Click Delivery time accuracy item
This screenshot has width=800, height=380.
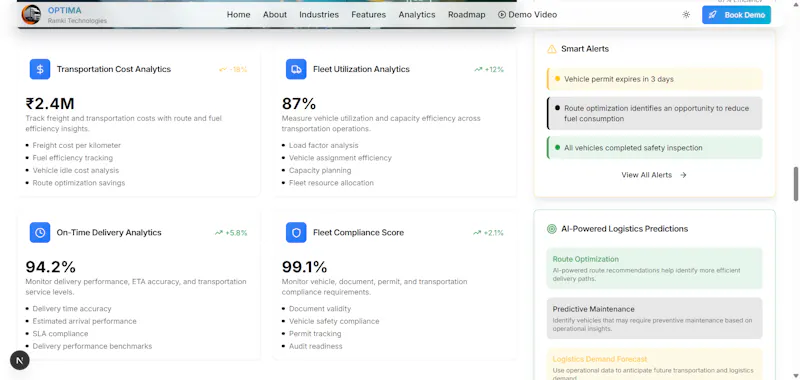(x=71, y=309)
